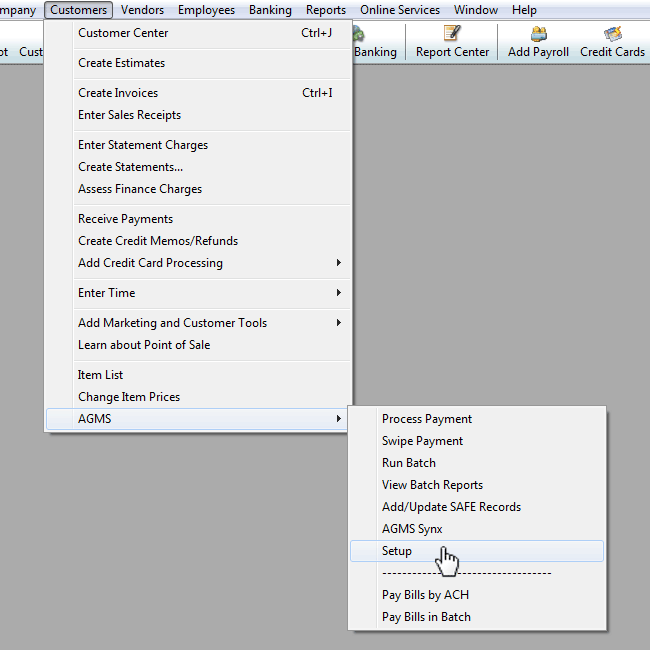
Task: Select Pay Bills in Batch
Action: point(477,617)
